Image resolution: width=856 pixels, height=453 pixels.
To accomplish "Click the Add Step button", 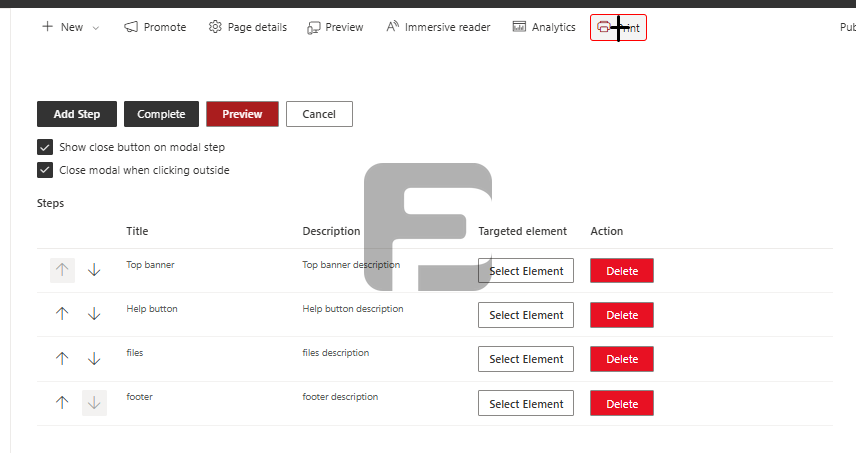I will pyautogui.click(x=77, y=114).
